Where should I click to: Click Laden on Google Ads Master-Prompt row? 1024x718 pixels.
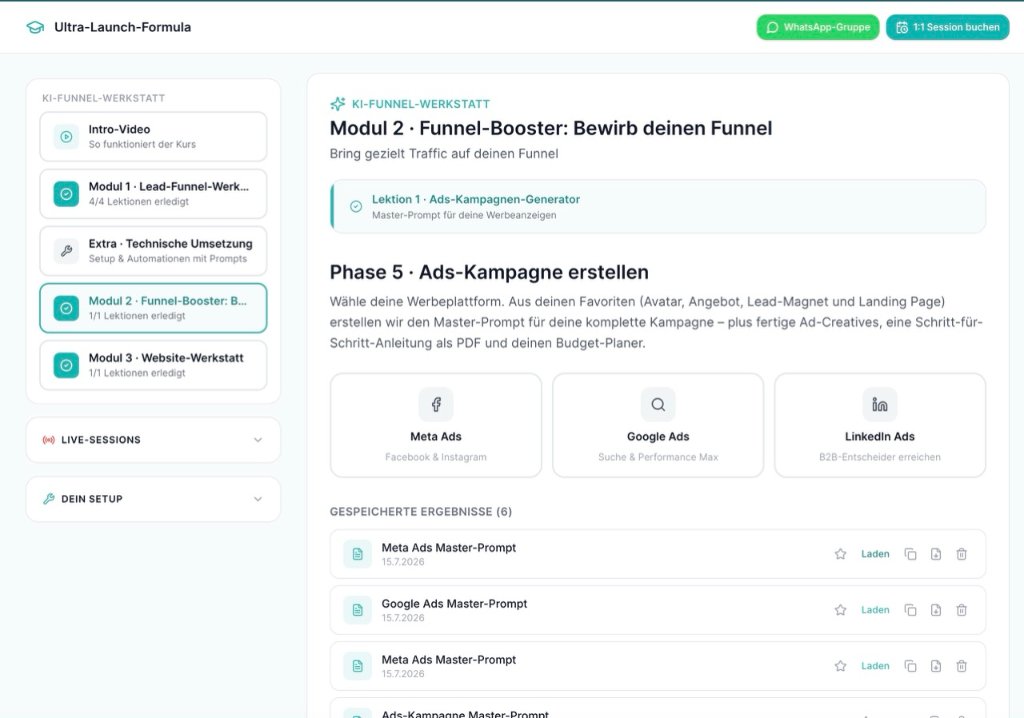[x=875, y=610]
